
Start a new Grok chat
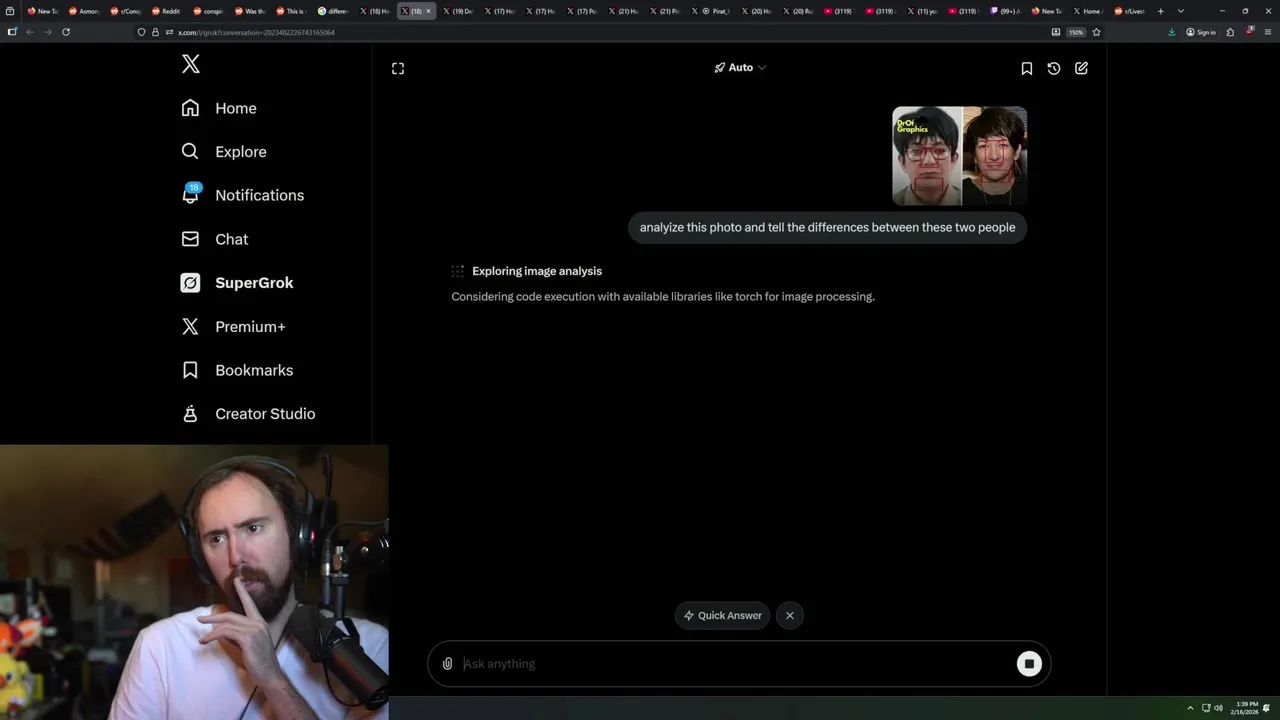[1081, 68]
